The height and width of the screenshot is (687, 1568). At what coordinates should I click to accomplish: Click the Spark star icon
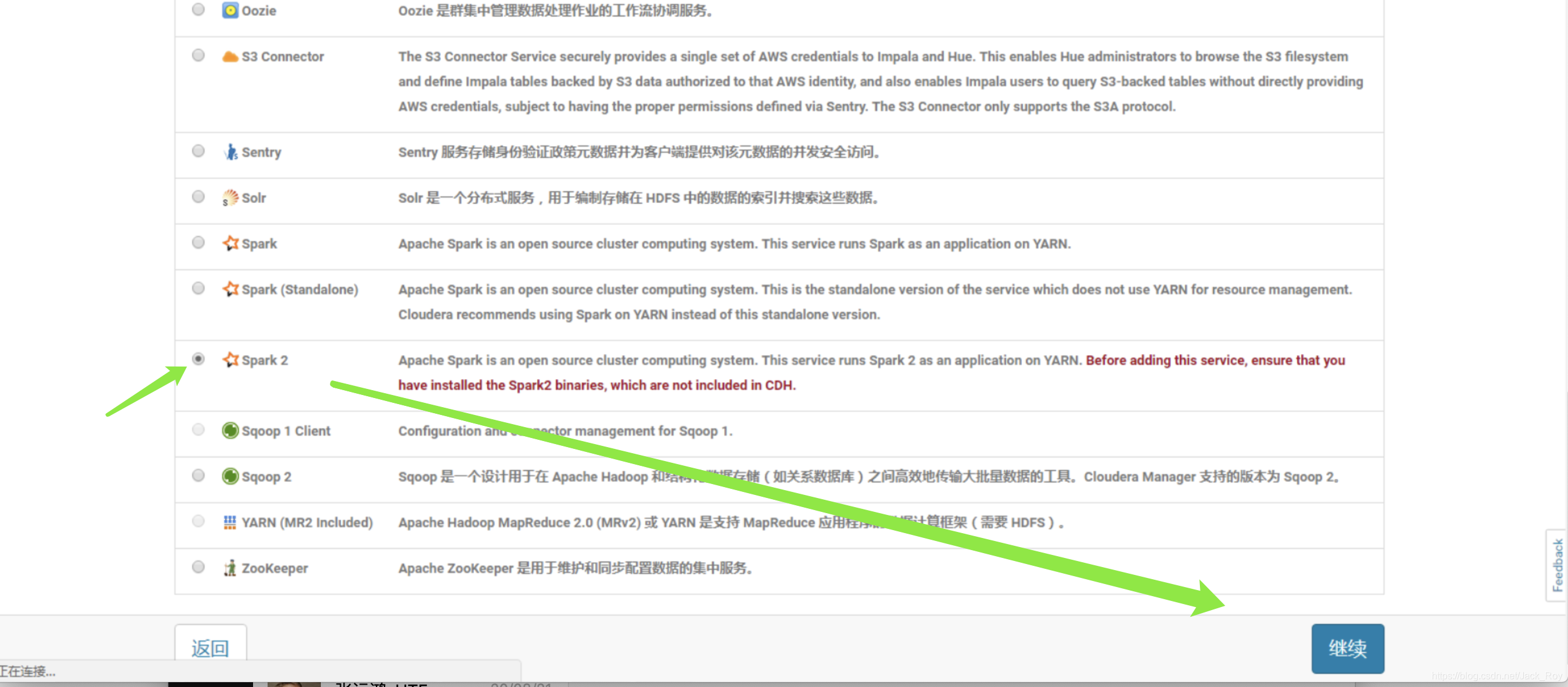[230, 243]
